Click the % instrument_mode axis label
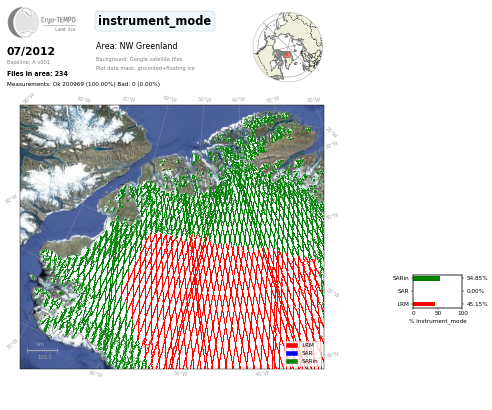The width and height of the screenshot is (492, 410). pyautogui.click(x=438, y=321)
